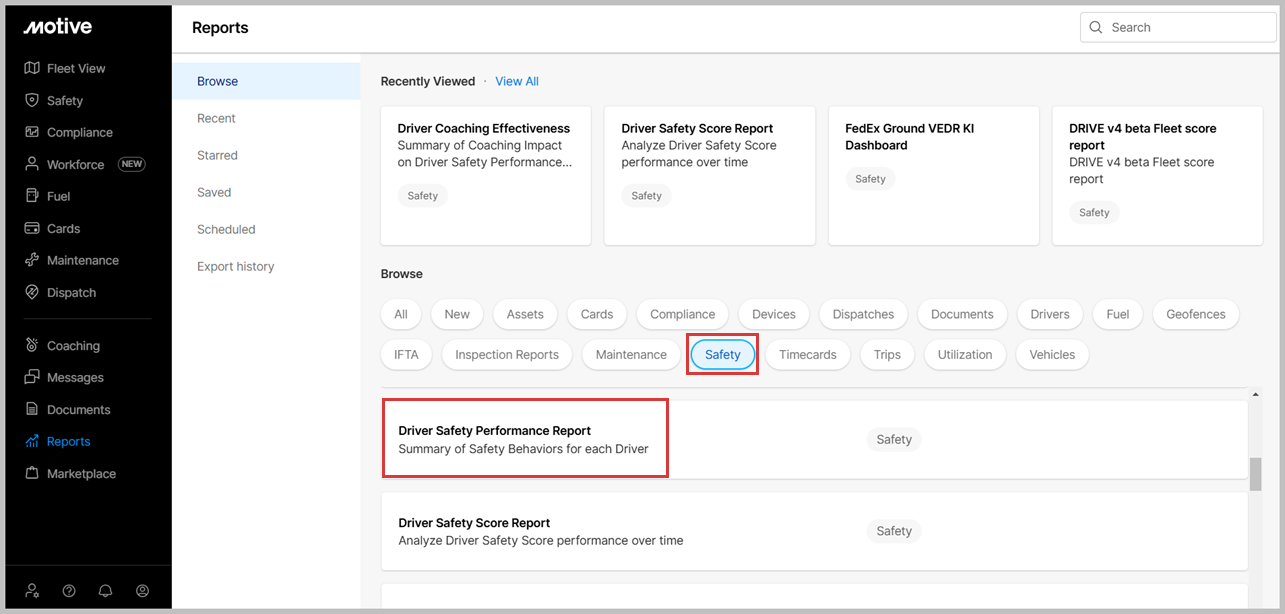
Task: Open Driver Safety Score Report list row
Action: 814,531
